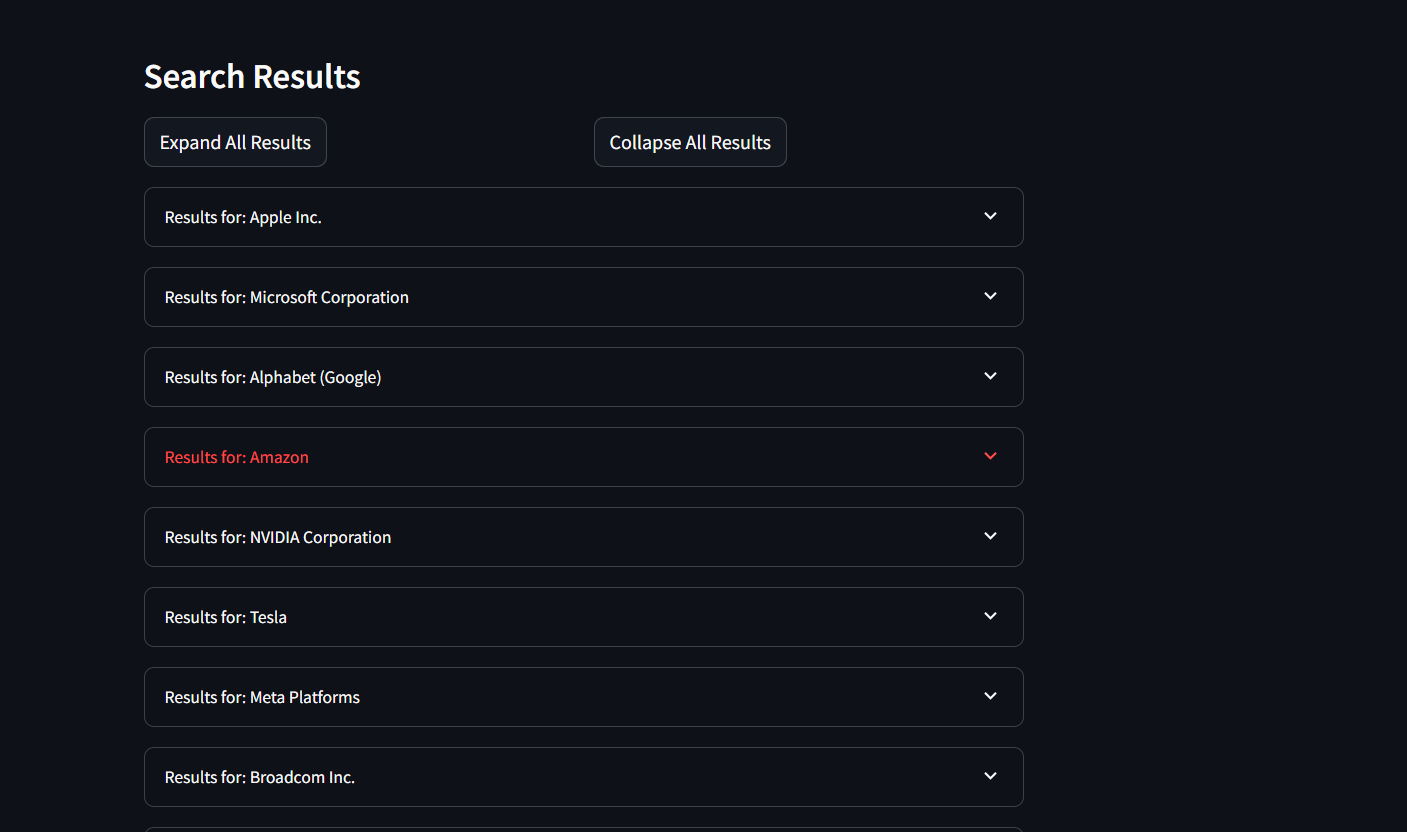This screenshot has height=832, width=1407.
Task: Click the Collapse All Results button
Action: (690, 142)
